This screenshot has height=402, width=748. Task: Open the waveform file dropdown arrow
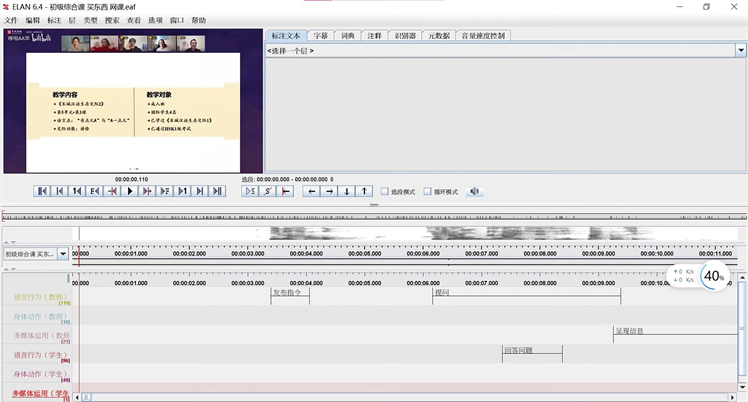(x=64, y=254)
